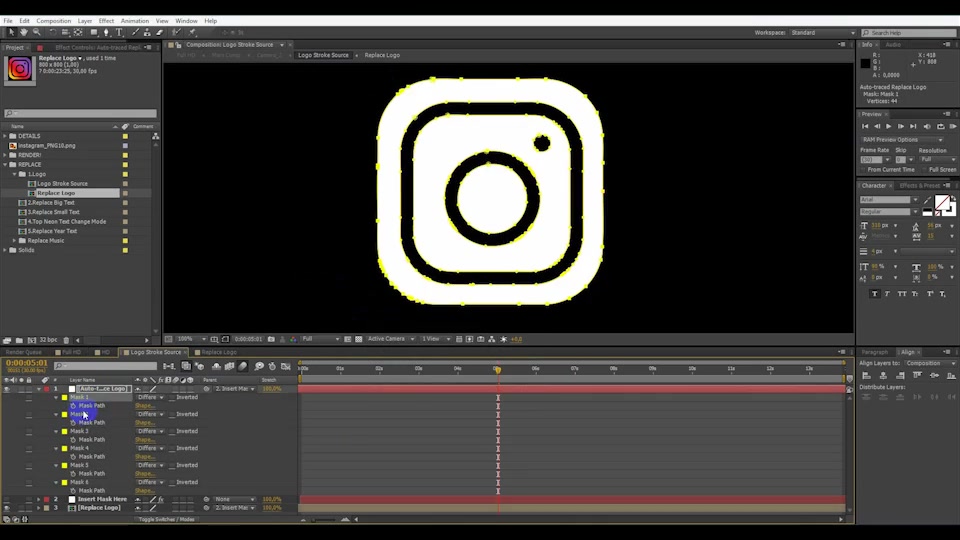Jump to first frame in Preview panel
This screenshot has height=540, width=960.
coord(865,126)
